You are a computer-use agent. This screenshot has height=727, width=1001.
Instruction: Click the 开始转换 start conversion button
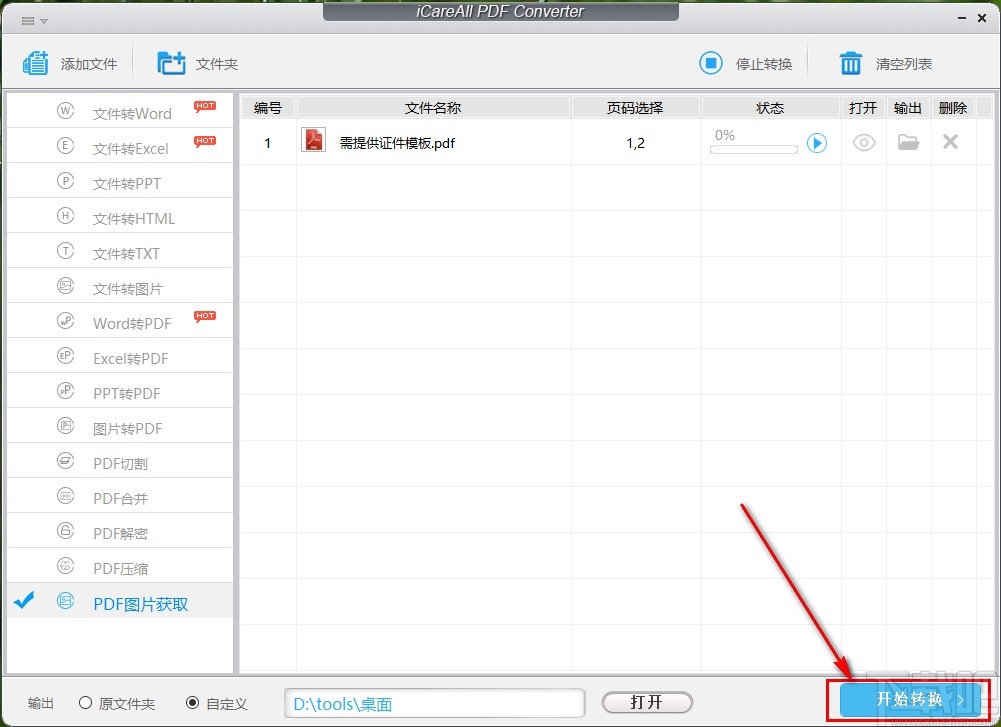tap(910, 700)
